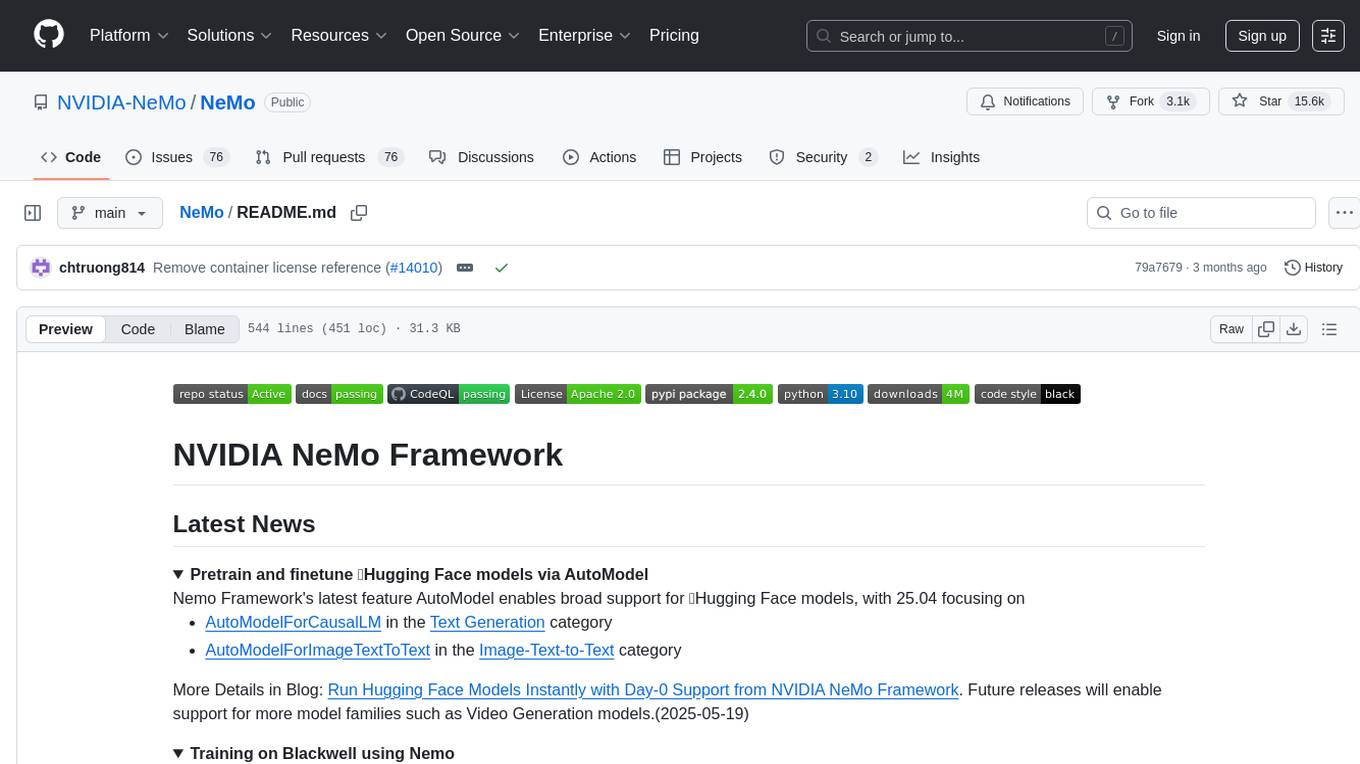Open the Pricing page
The image size is (1360, 764).
pos(674,35)
